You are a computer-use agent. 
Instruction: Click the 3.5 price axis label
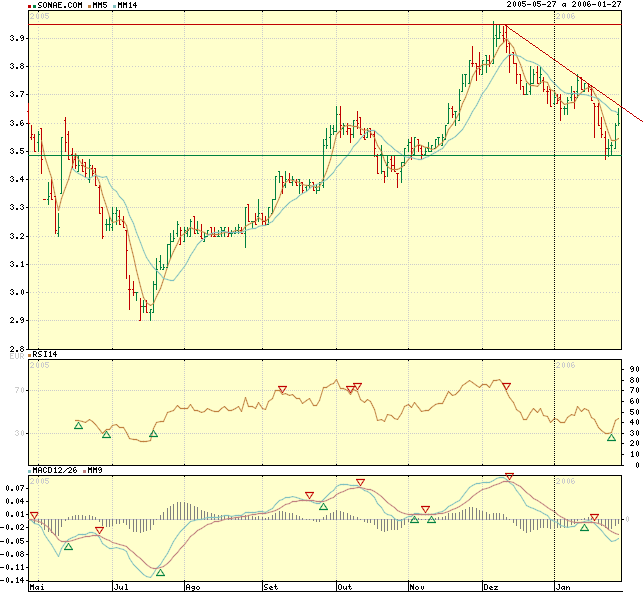tap(17, 151)
